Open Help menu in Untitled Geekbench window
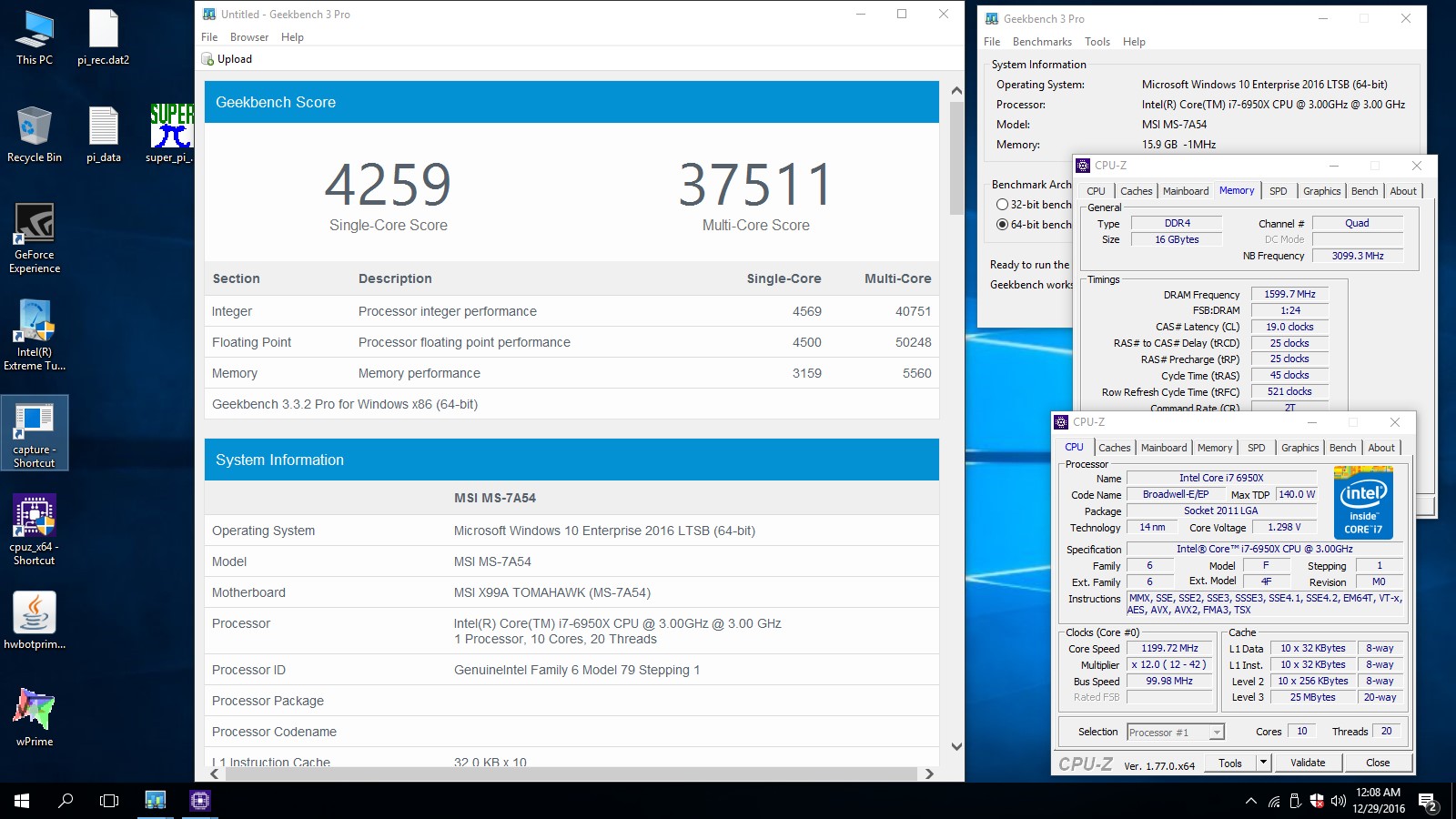Screen dimensions: 1456x819 click(x=292, y=37)
